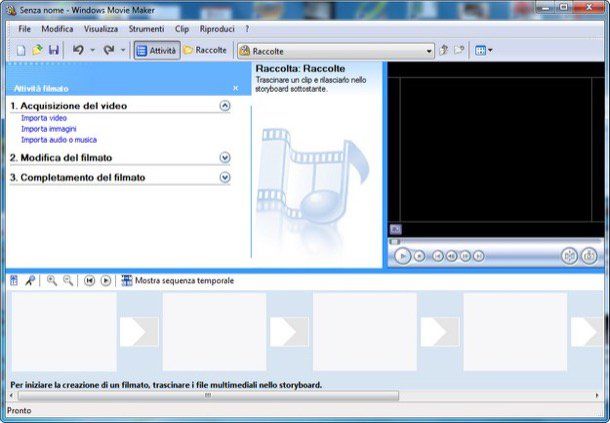Open the Strumenti menu
Viewport: 610px width, 423px height.
pyautogui.click(x=147, y=29)
